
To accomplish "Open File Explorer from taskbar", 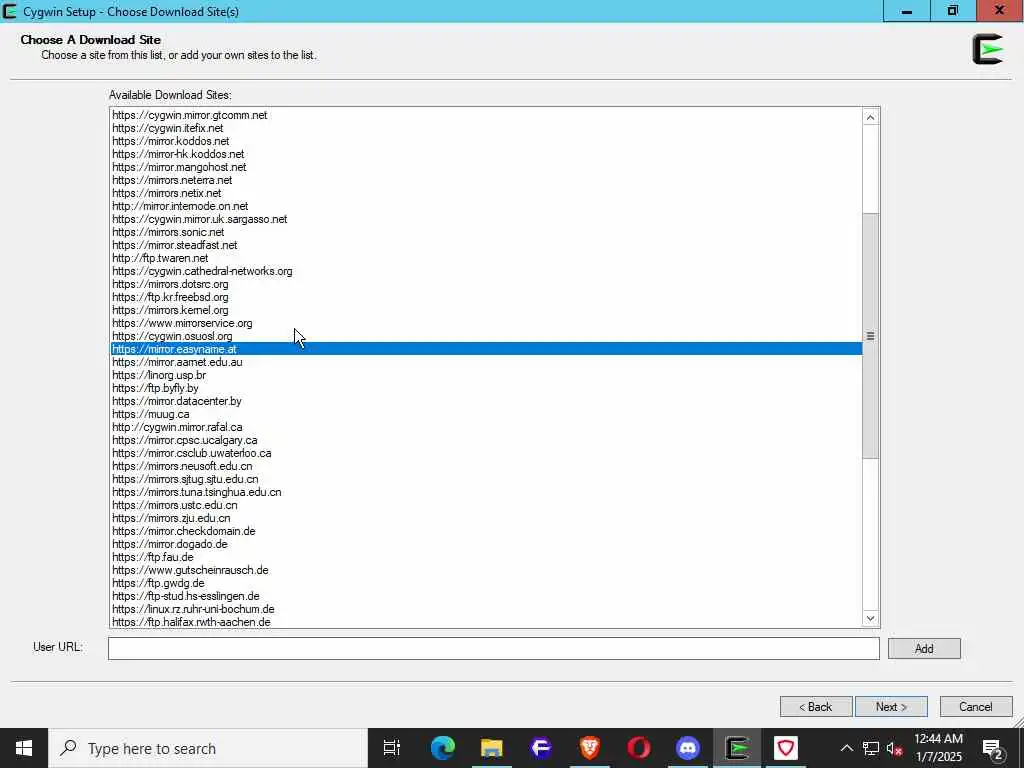I will 492,748.
